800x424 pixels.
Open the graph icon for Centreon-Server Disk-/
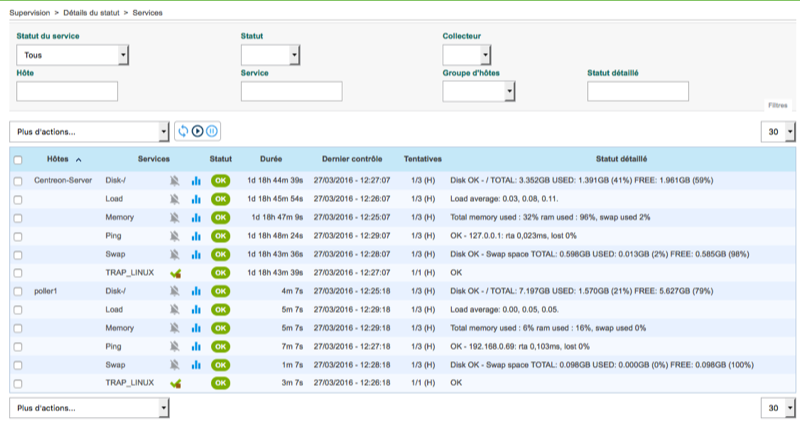tap(196, 181)
